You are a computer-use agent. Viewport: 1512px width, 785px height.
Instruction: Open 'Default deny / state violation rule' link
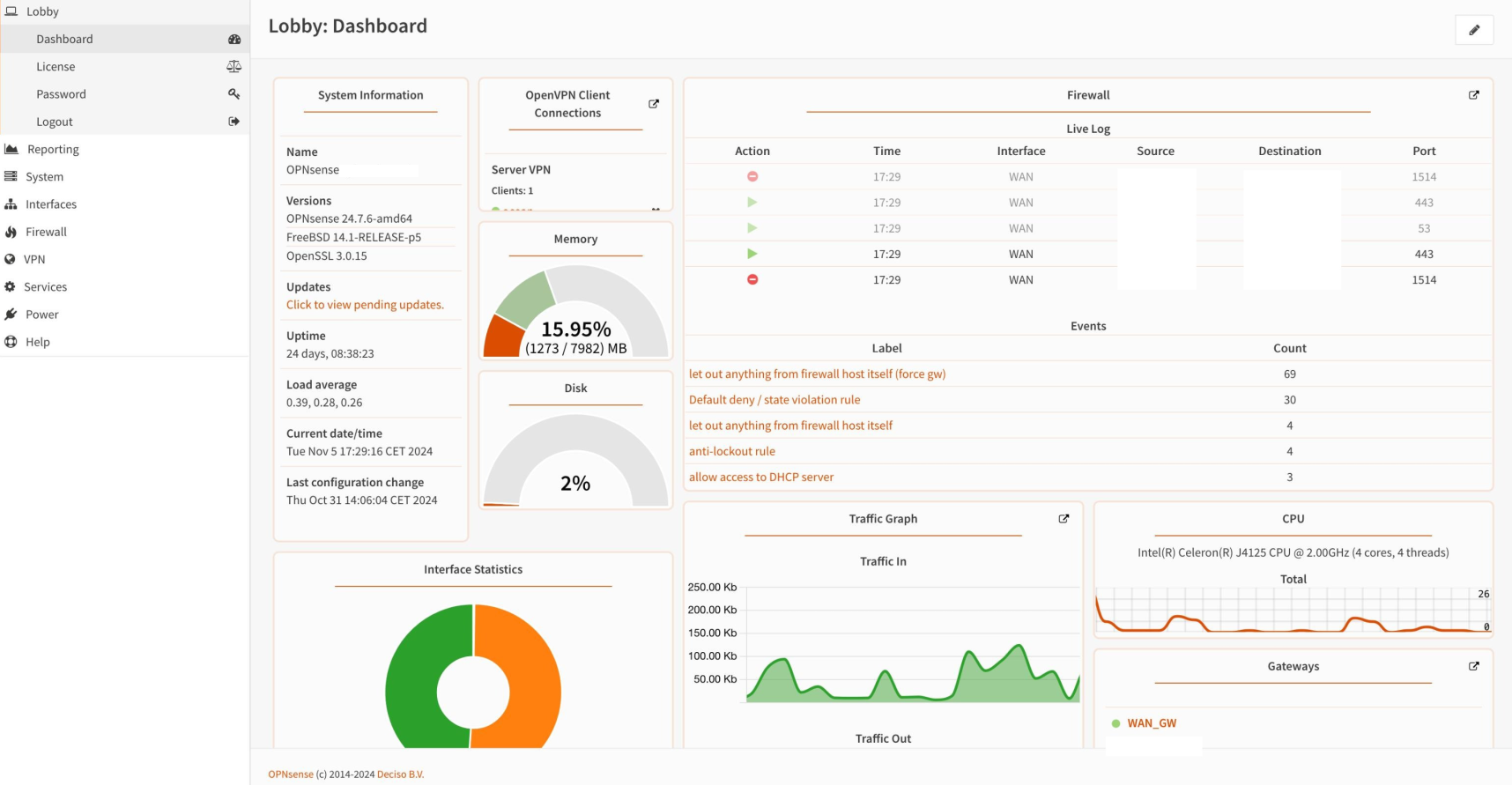(x=775, y=399)
